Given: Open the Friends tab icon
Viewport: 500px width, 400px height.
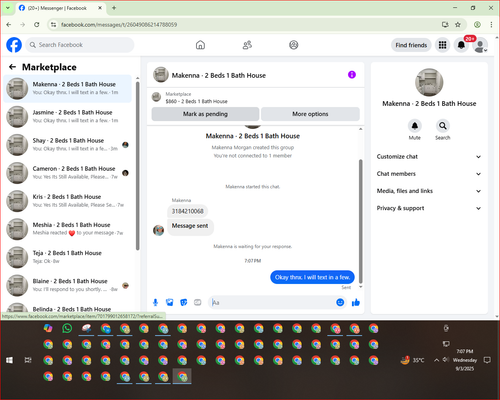Looking at the screenshot, I should coord(247,45).
